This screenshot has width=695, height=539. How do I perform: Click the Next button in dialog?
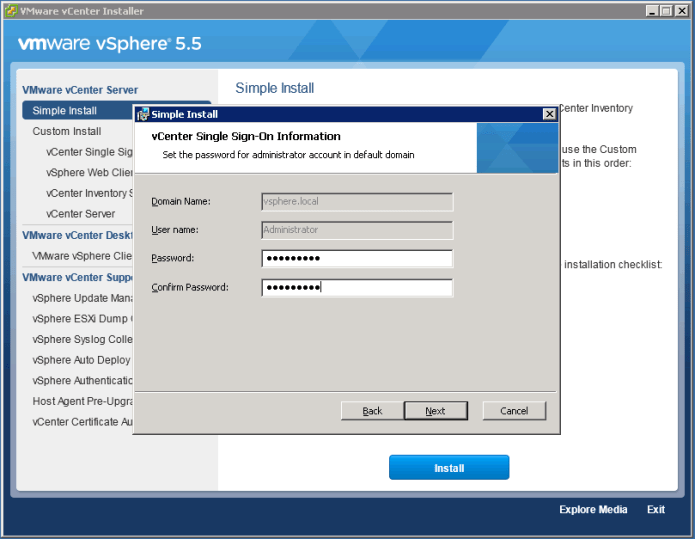[435, 411]
